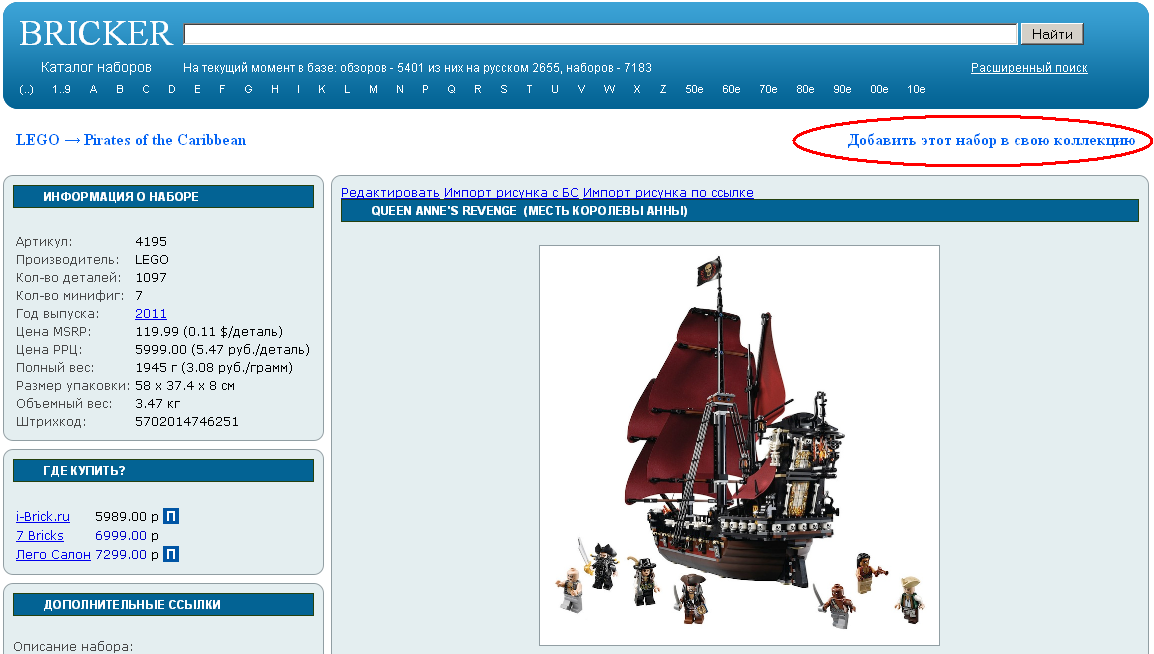Open Каталог наборов link
Screen dimensions: 1154x654
point(96,67)
